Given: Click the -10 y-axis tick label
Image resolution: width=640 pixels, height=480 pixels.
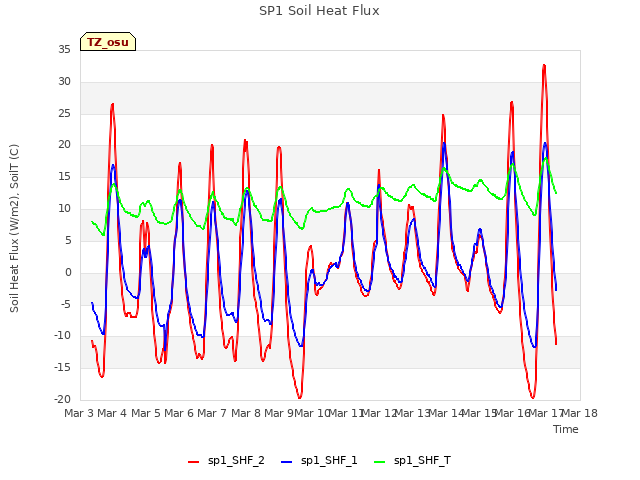Looking at the screenshot, I should (x=63, y=336).
